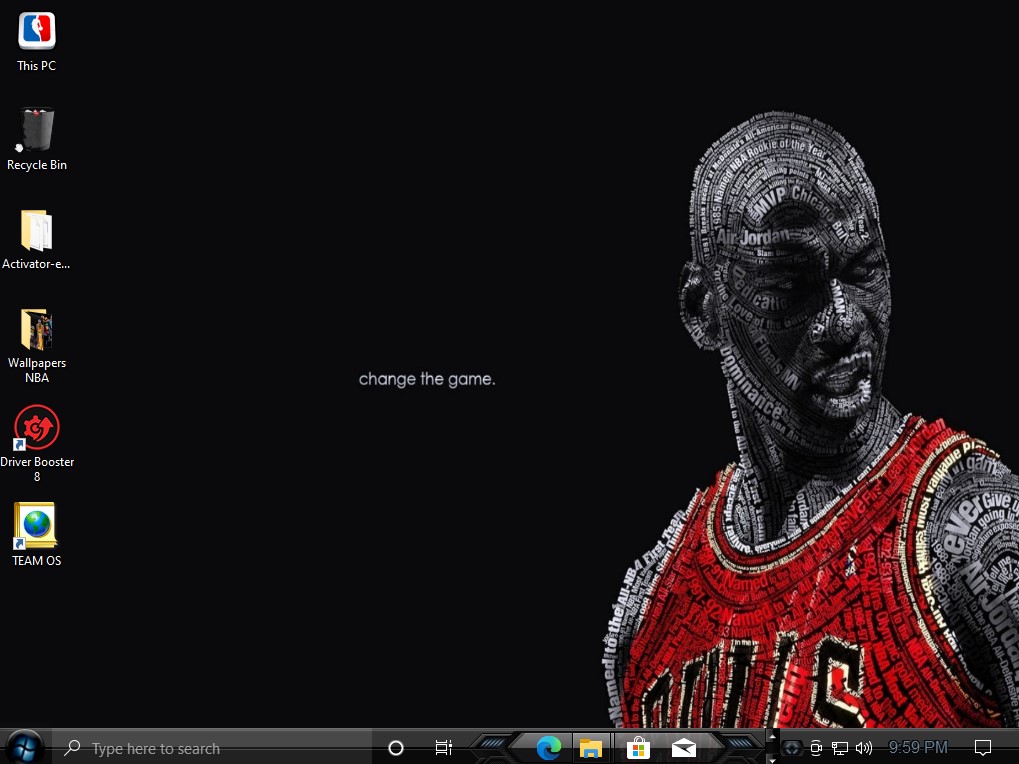1019x764 pixels.
Task: Open Task View on the taskbar
Action: tap(443, 748)
